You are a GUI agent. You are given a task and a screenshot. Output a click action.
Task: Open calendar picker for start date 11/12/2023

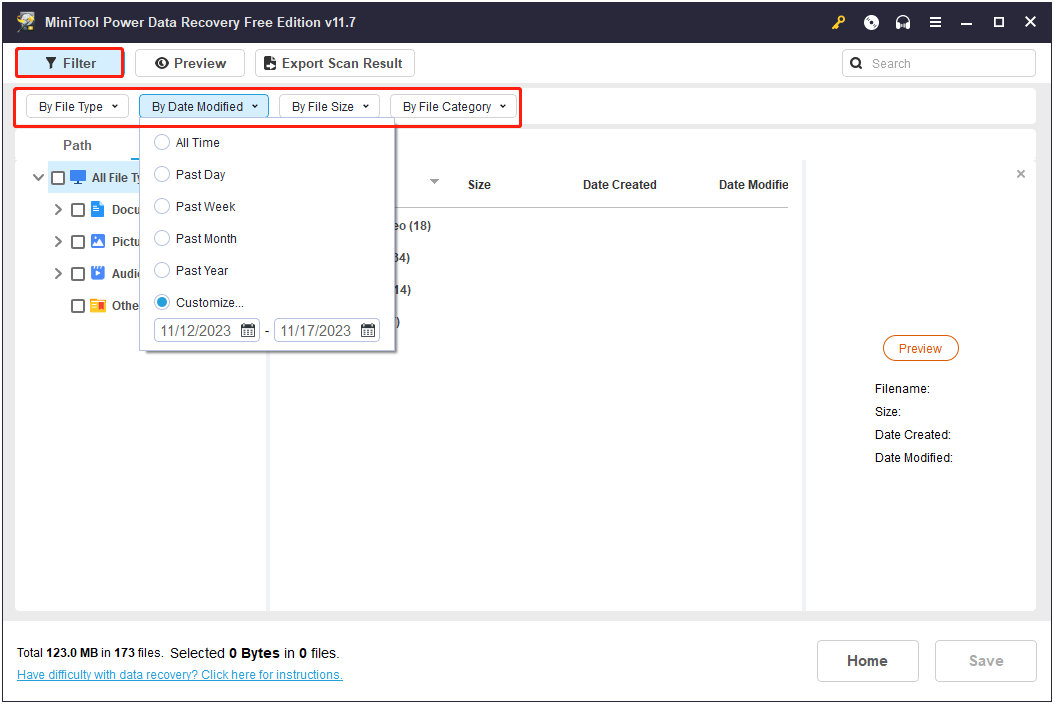248,330
